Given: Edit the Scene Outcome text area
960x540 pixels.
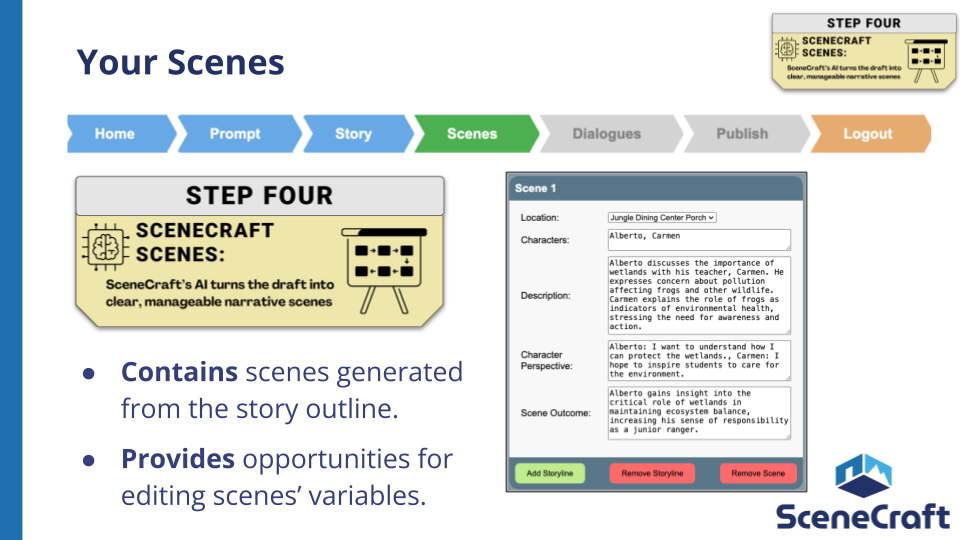Looking at the screenshot, I should pyautogui.click(x=699, y=413).
